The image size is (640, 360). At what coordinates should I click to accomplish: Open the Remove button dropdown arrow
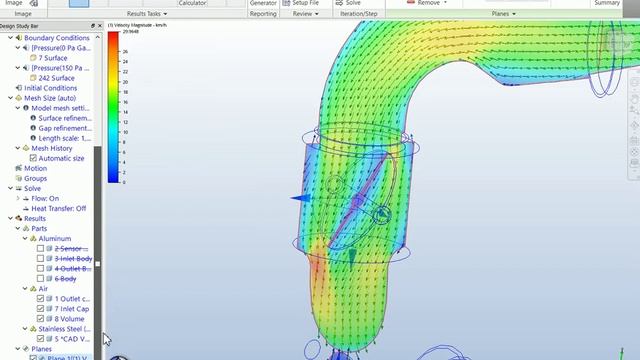[x=445, y=2]
